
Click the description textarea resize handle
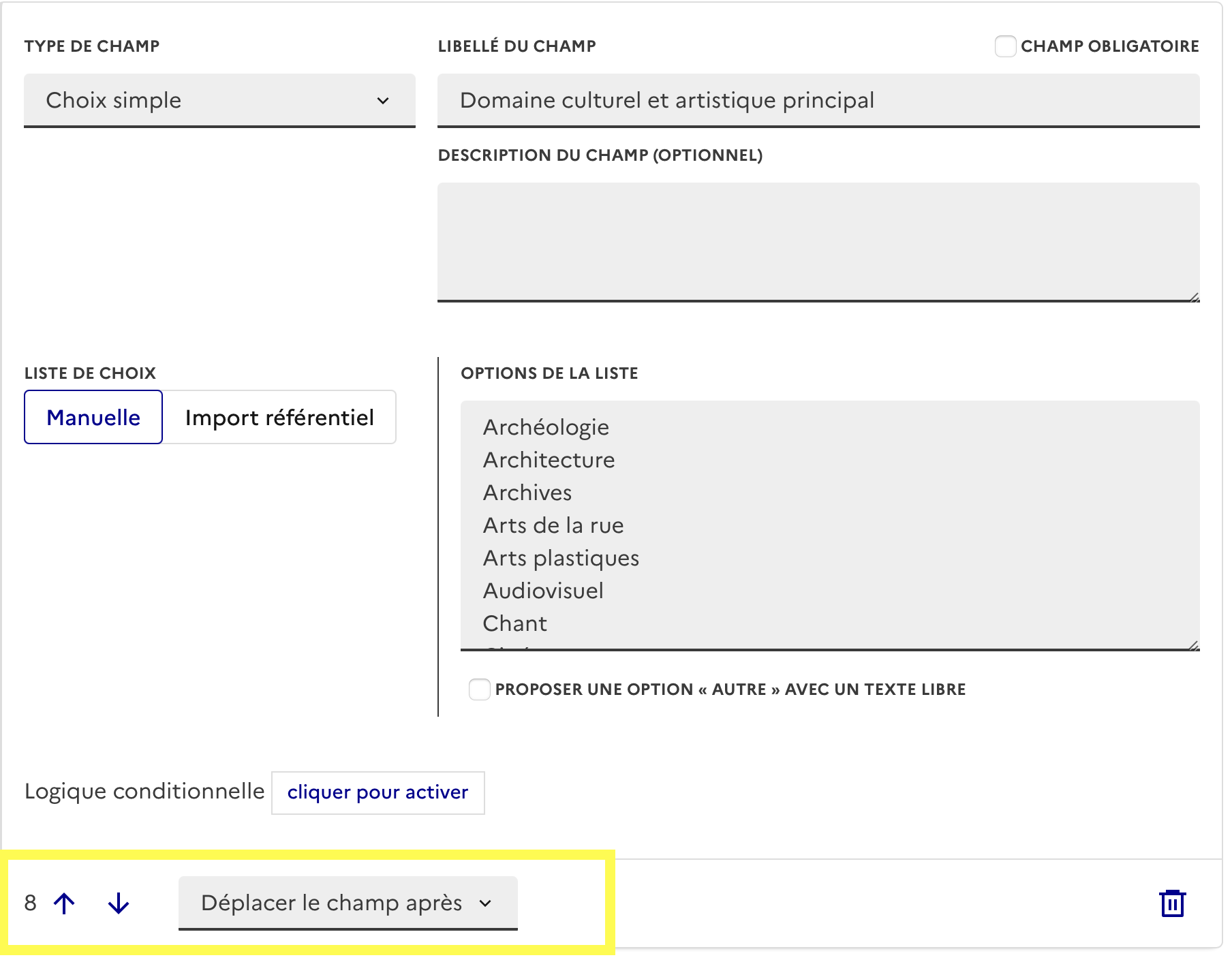(x=1194, y=297)
